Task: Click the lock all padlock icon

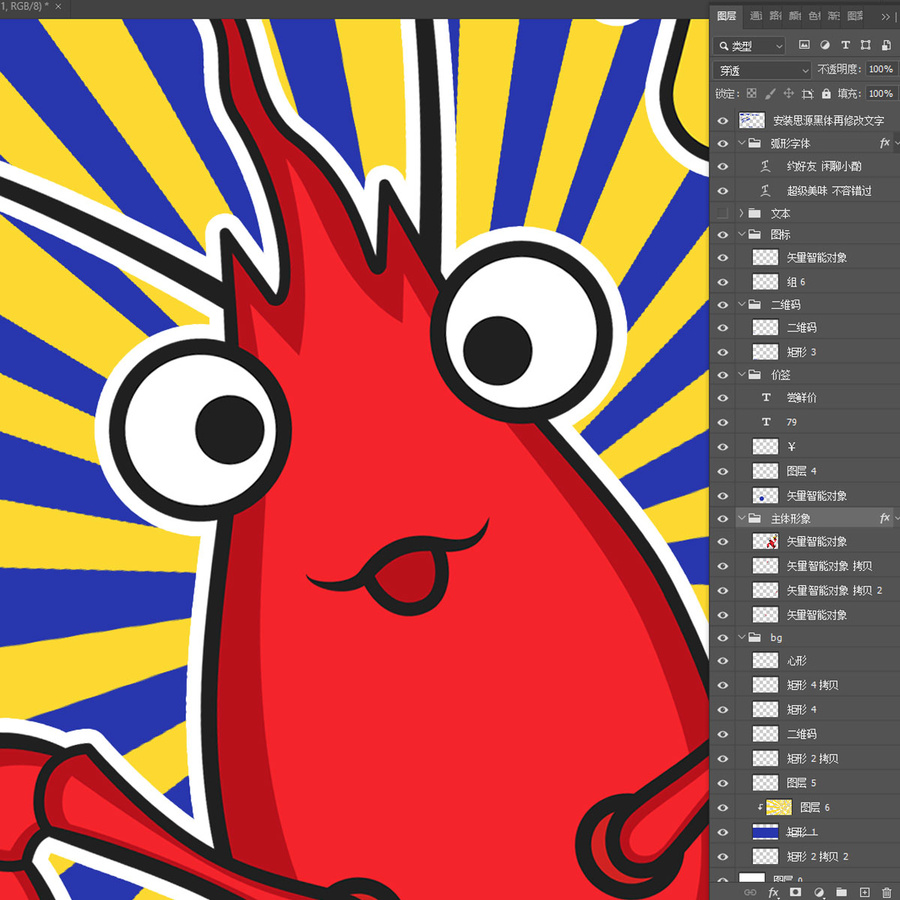Action: click(x=826, y=94)
